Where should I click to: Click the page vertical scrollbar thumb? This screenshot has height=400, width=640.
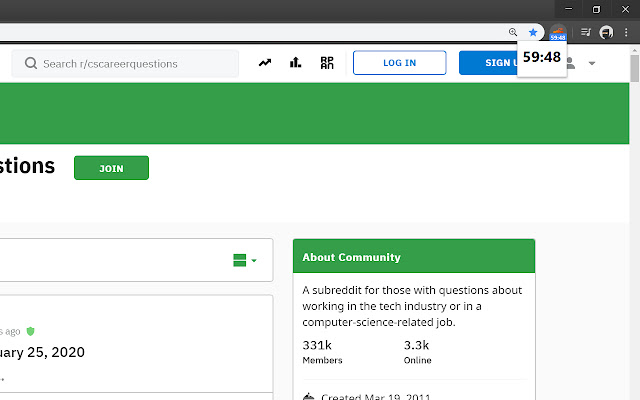pos(634,68)
